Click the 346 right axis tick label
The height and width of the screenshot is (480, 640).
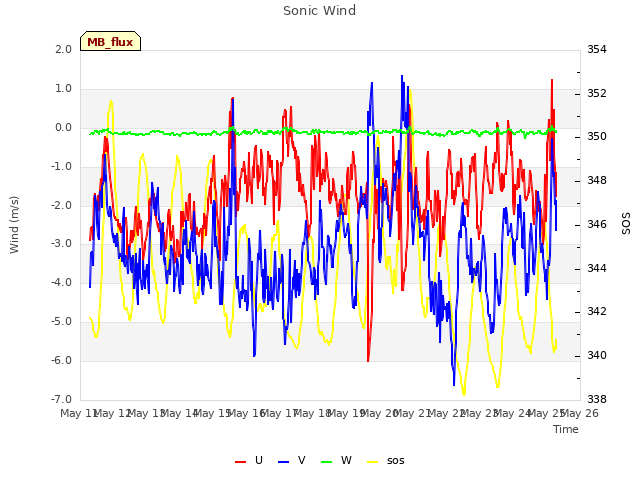point(597,224)
